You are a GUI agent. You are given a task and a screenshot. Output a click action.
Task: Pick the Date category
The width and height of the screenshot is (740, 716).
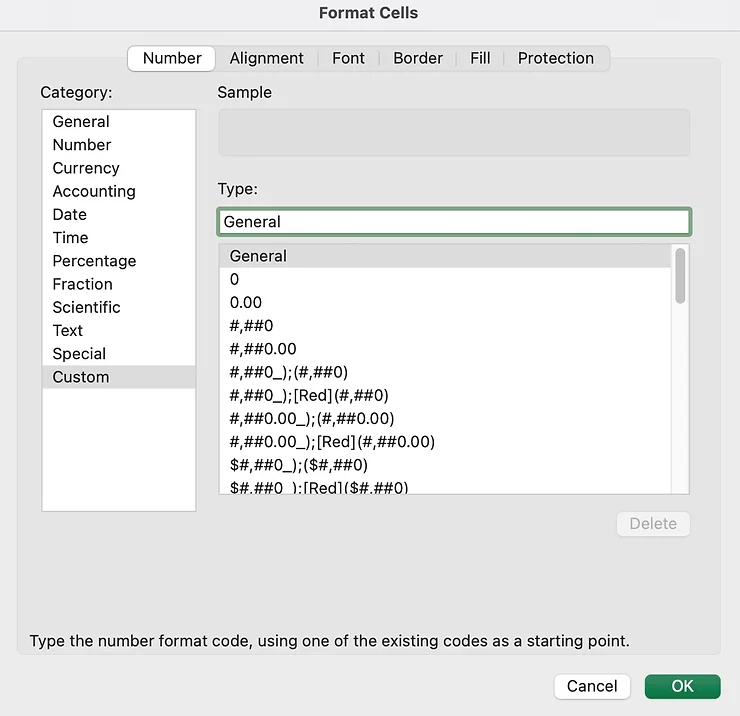click(70, 214)
